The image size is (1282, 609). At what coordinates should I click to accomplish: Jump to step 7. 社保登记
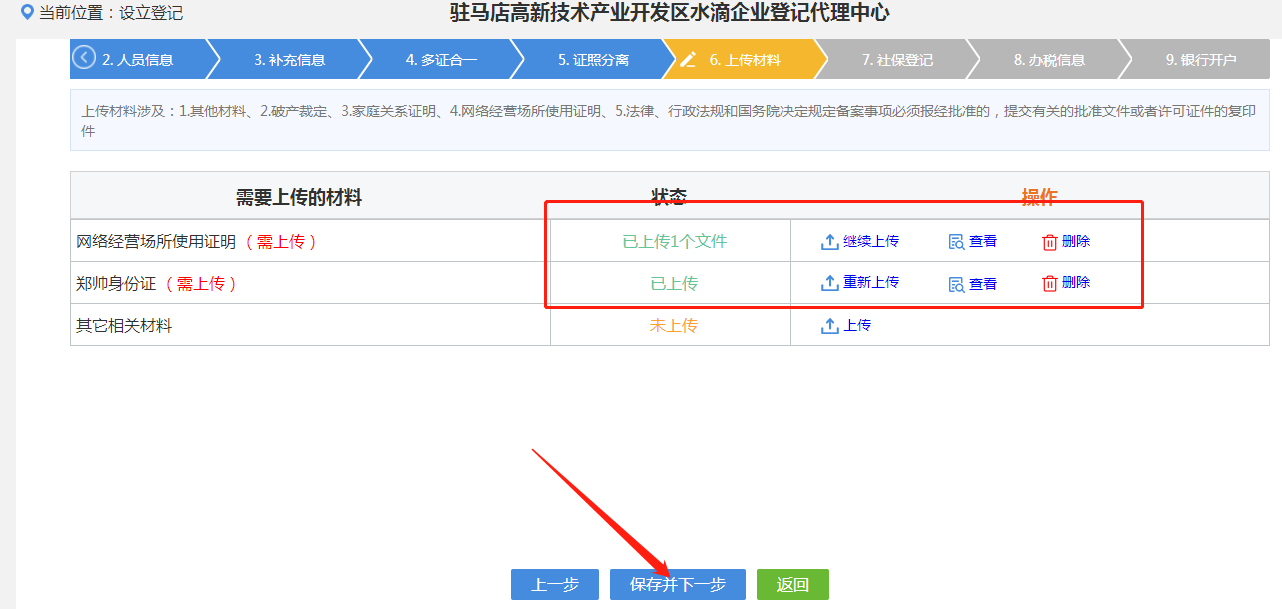[897, 59]
